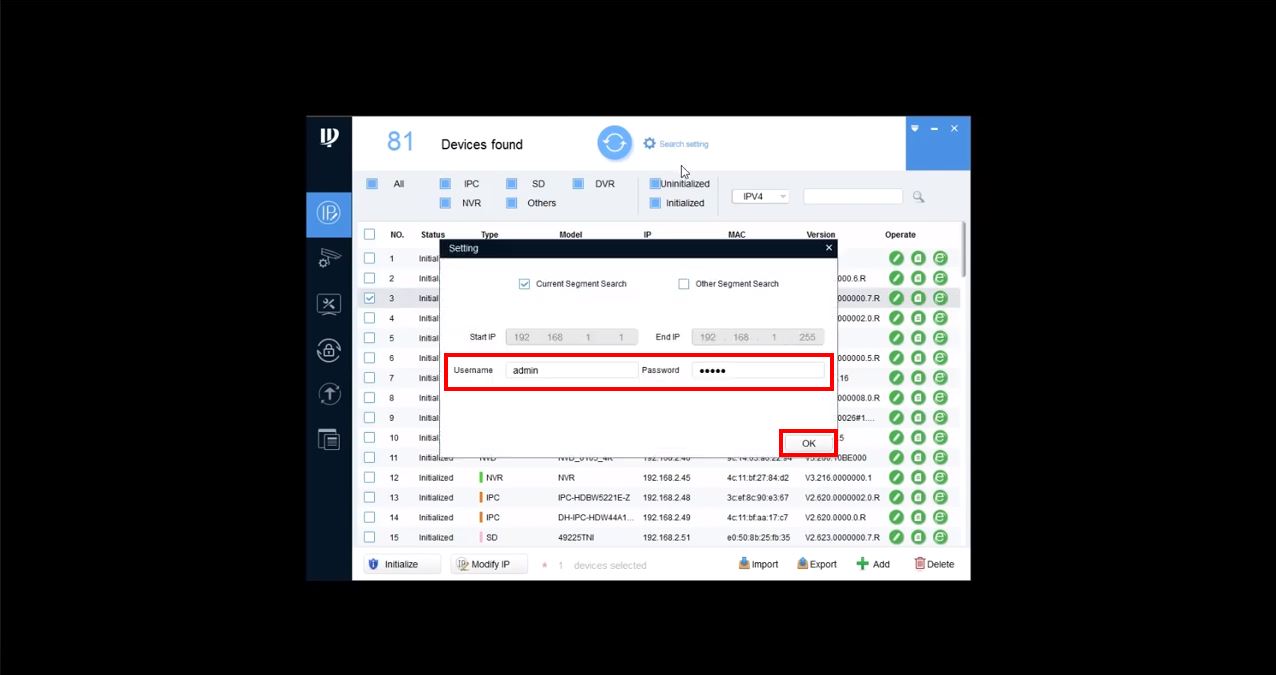Click the Initialize button

(401, 564)
